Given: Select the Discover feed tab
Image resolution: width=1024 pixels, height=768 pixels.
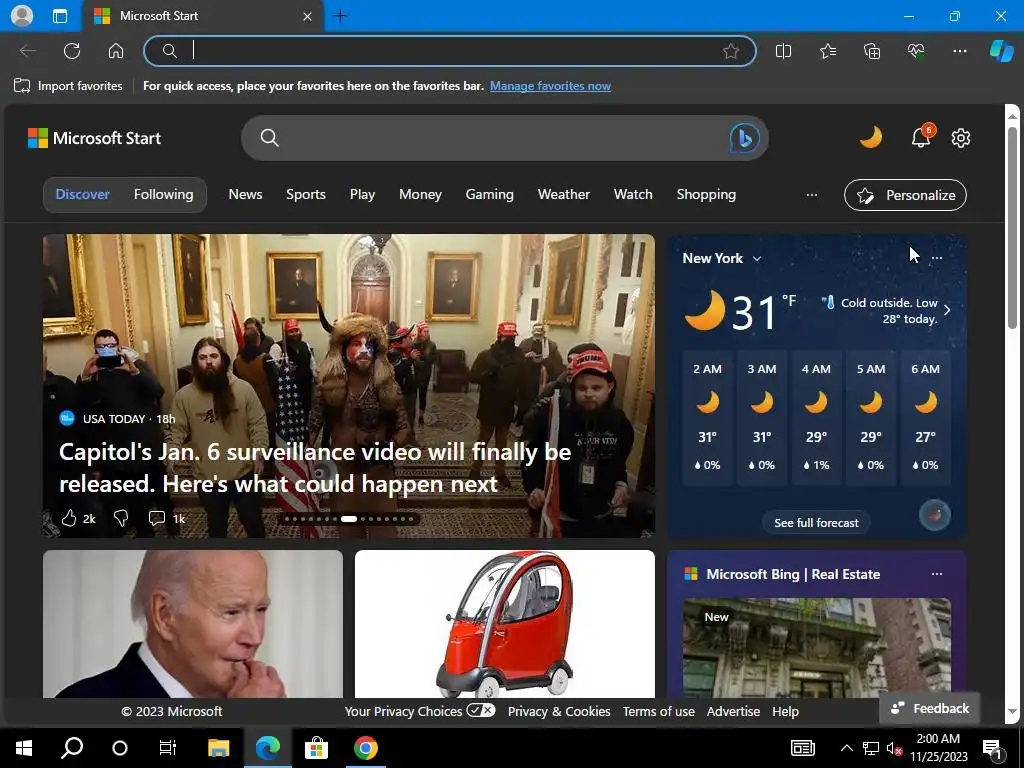Looking at the screenshot, I should click(x=82, y=195).
